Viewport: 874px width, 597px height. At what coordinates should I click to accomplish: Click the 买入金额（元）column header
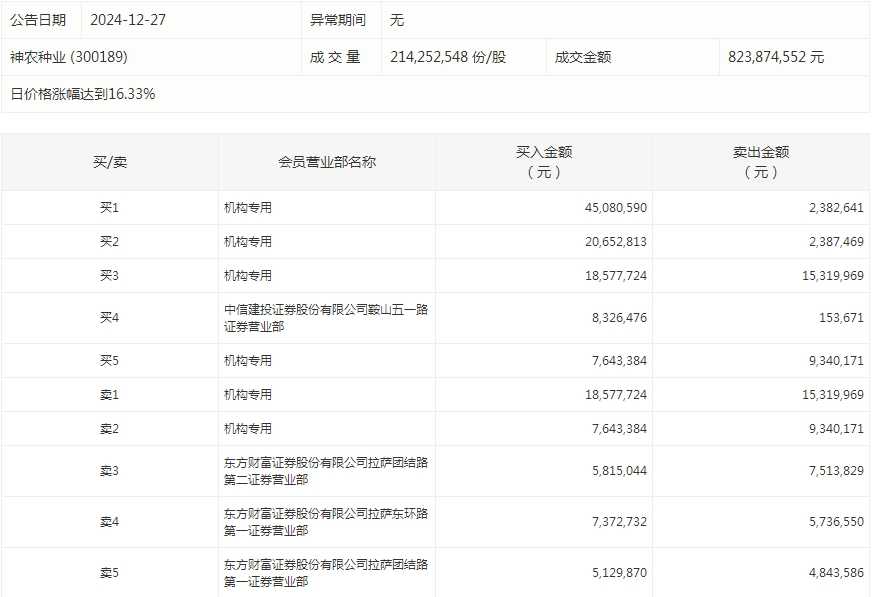(x=543, y=162)
